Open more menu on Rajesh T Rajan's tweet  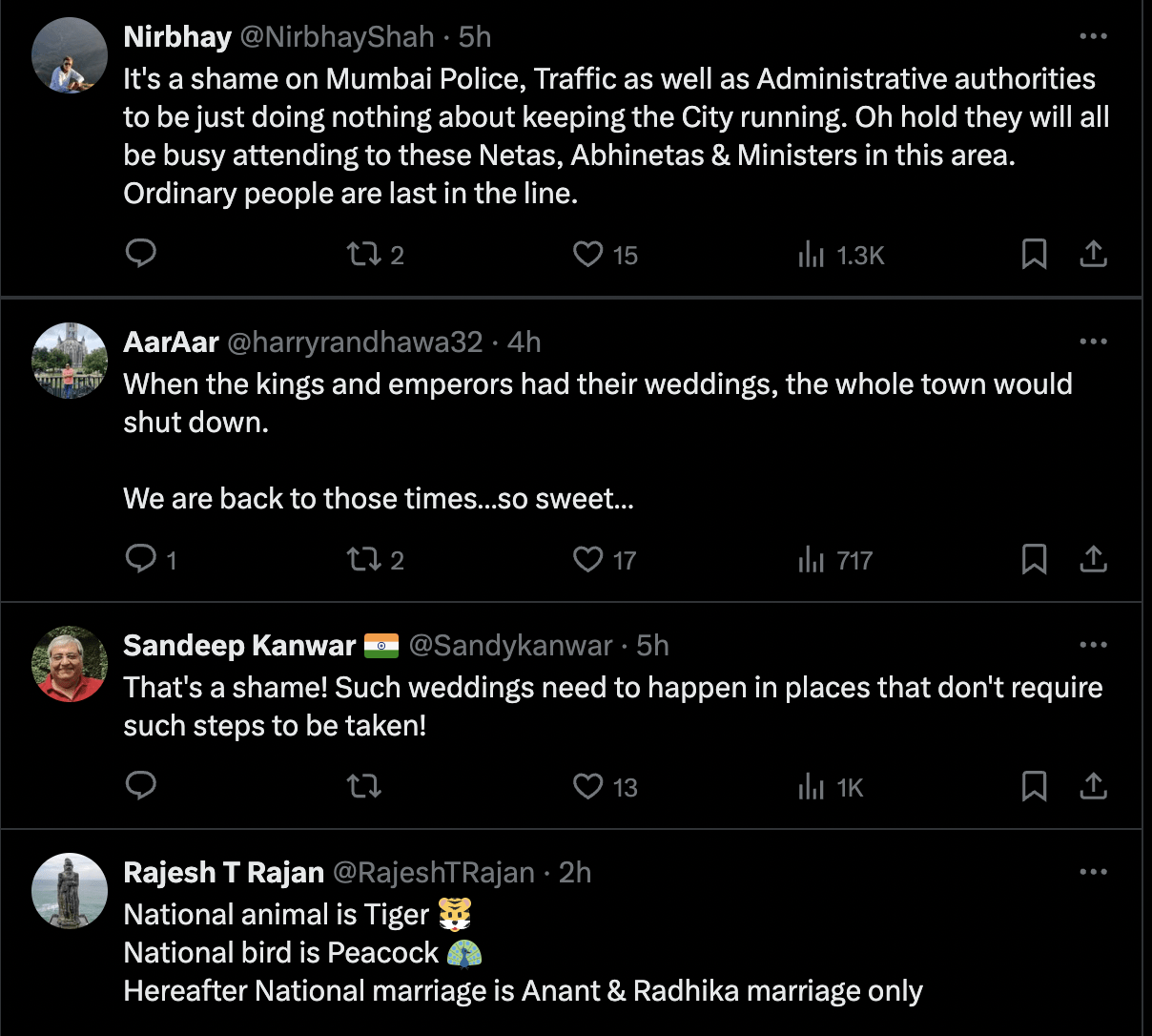pyautogui.click(x=1093, y=872)
